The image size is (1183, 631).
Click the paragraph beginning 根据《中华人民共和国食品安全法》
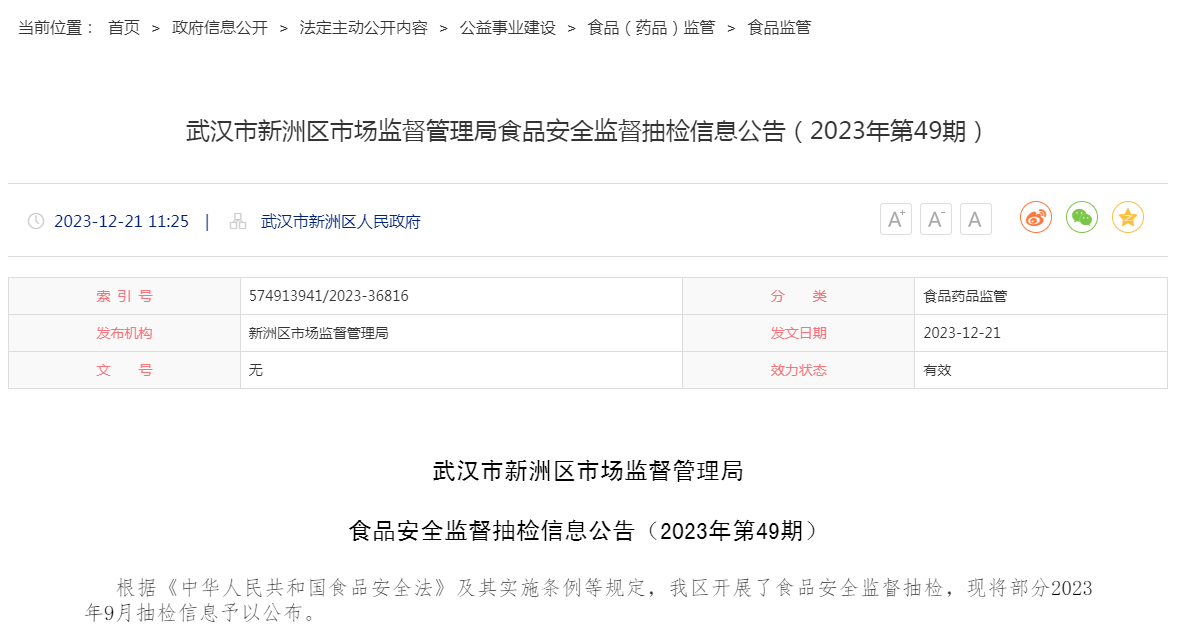[x=588, y=600]
